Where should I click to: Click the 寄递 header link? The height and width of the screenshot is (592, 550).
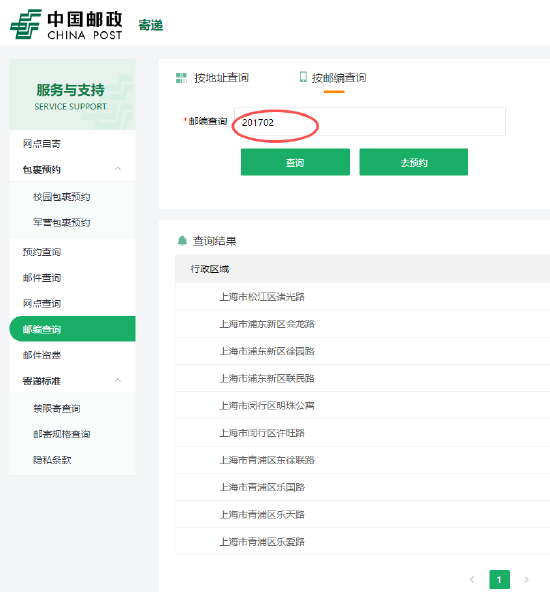[x=151, y=25]
